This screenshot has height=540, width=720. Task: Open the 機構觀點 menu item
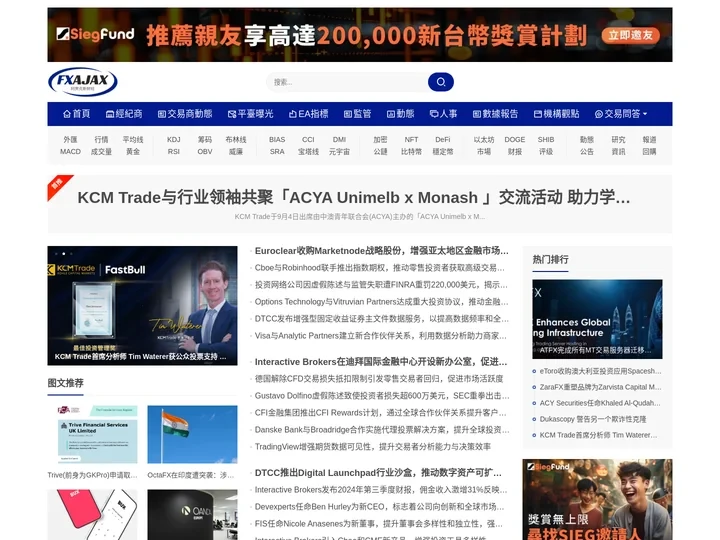pyautogui.click(x=557, y=114)
